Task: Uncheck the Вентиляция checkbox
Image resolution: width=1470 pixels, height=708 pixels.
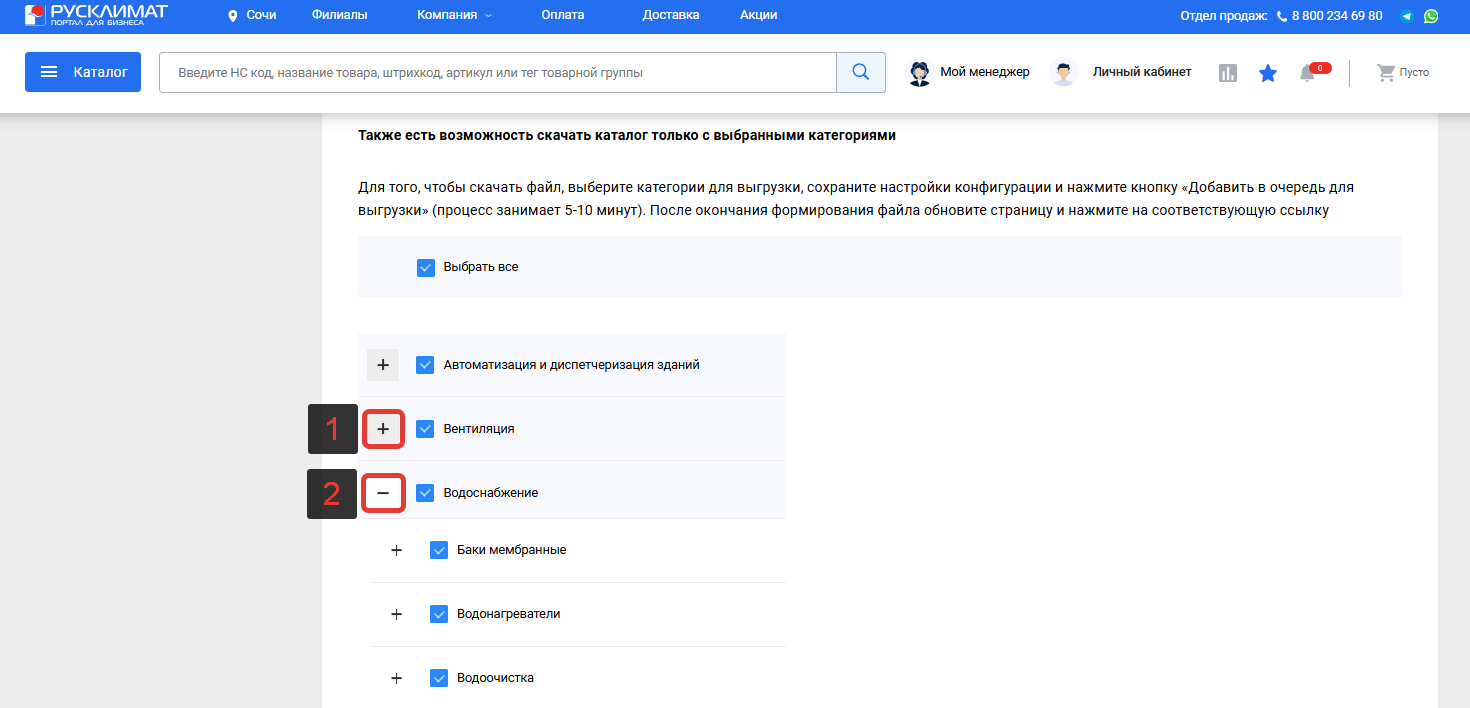Action: [425, 429]
